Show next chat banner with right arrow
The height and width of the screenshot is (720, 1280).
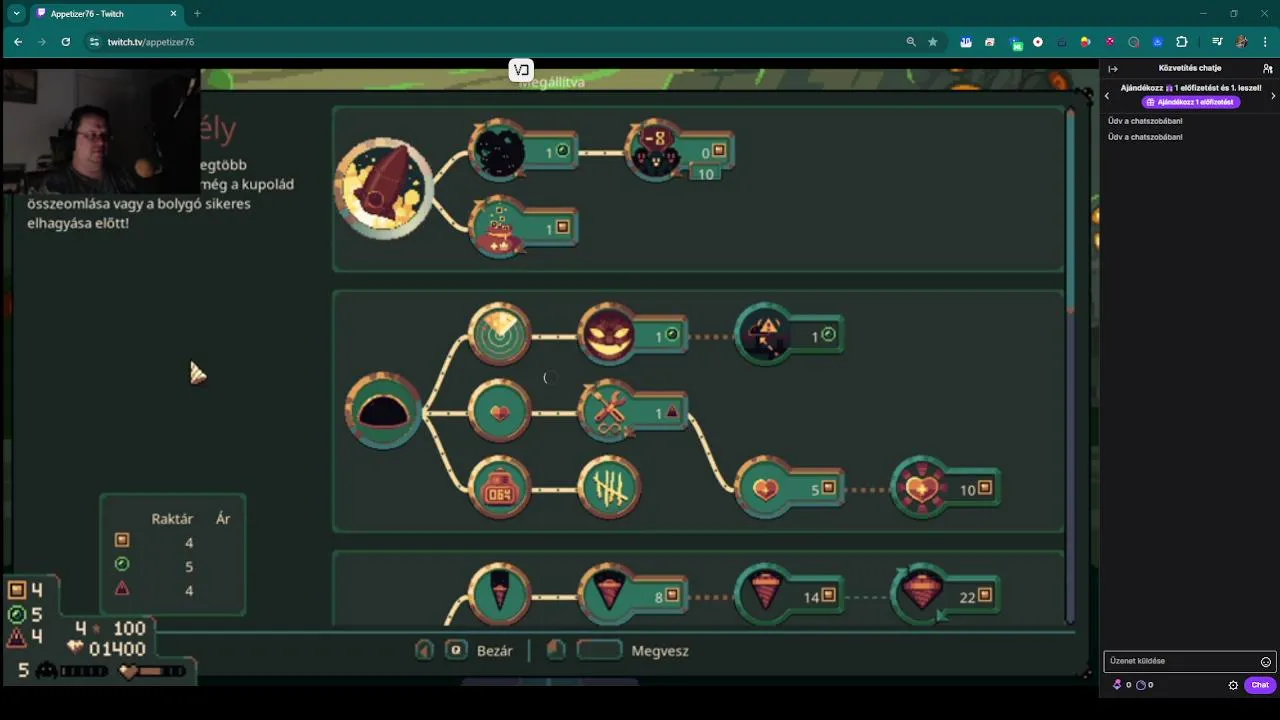(1273, 96)
